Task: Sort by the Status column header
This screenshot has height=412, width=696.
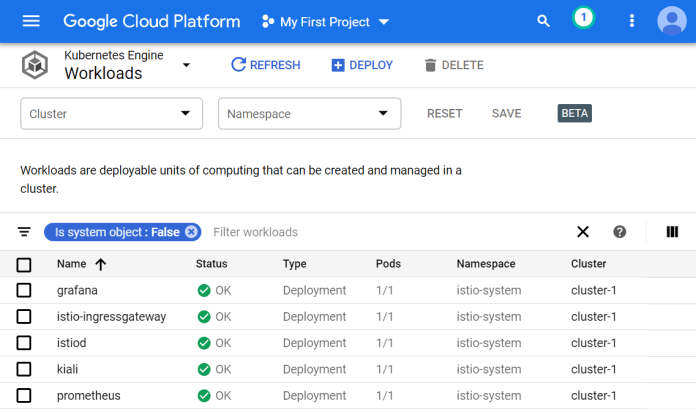Action: coord(211,264)
